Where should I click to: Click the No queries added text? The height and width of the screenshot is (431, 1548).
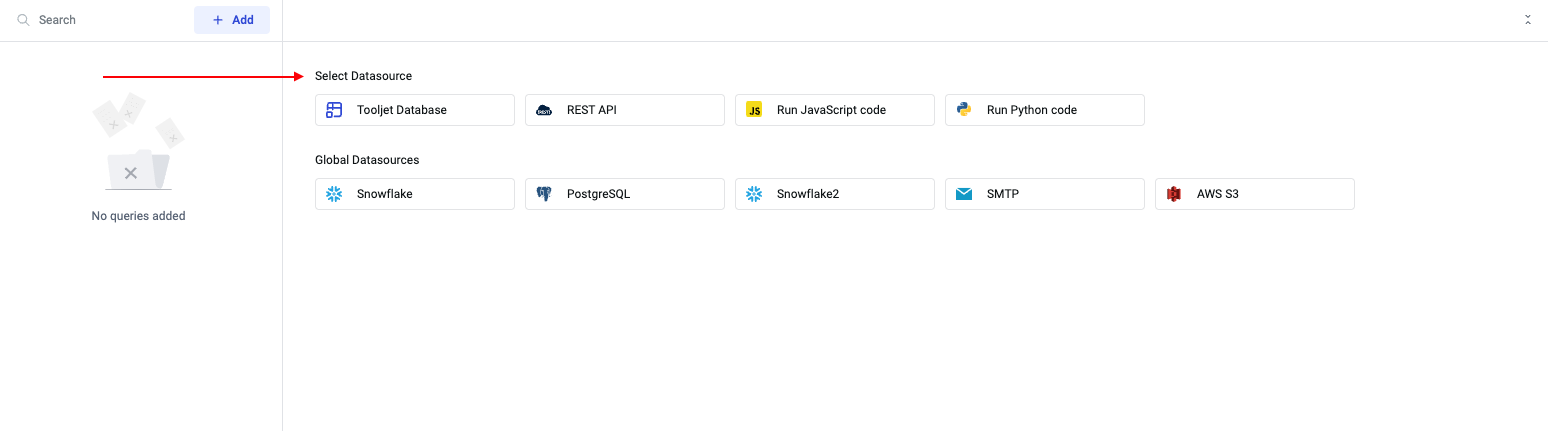138,216
